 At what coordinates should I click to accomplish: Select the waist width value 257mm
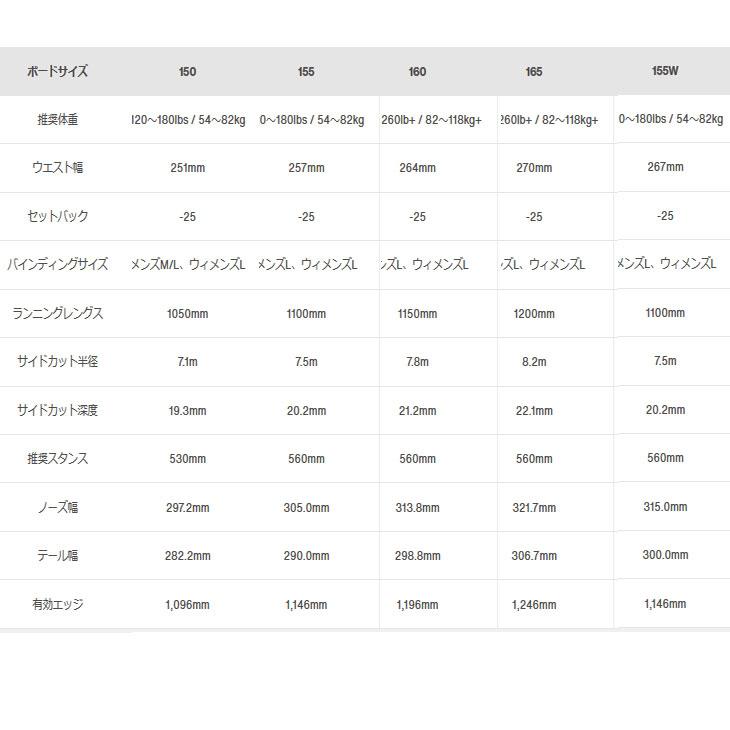tap(306, 168)
